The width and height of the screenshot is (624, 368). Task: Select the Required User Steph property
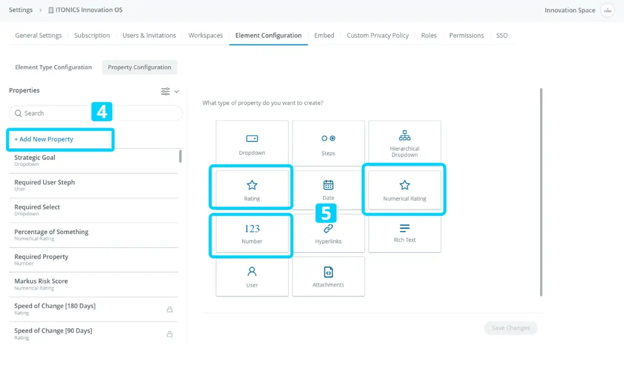coord(94,185)
